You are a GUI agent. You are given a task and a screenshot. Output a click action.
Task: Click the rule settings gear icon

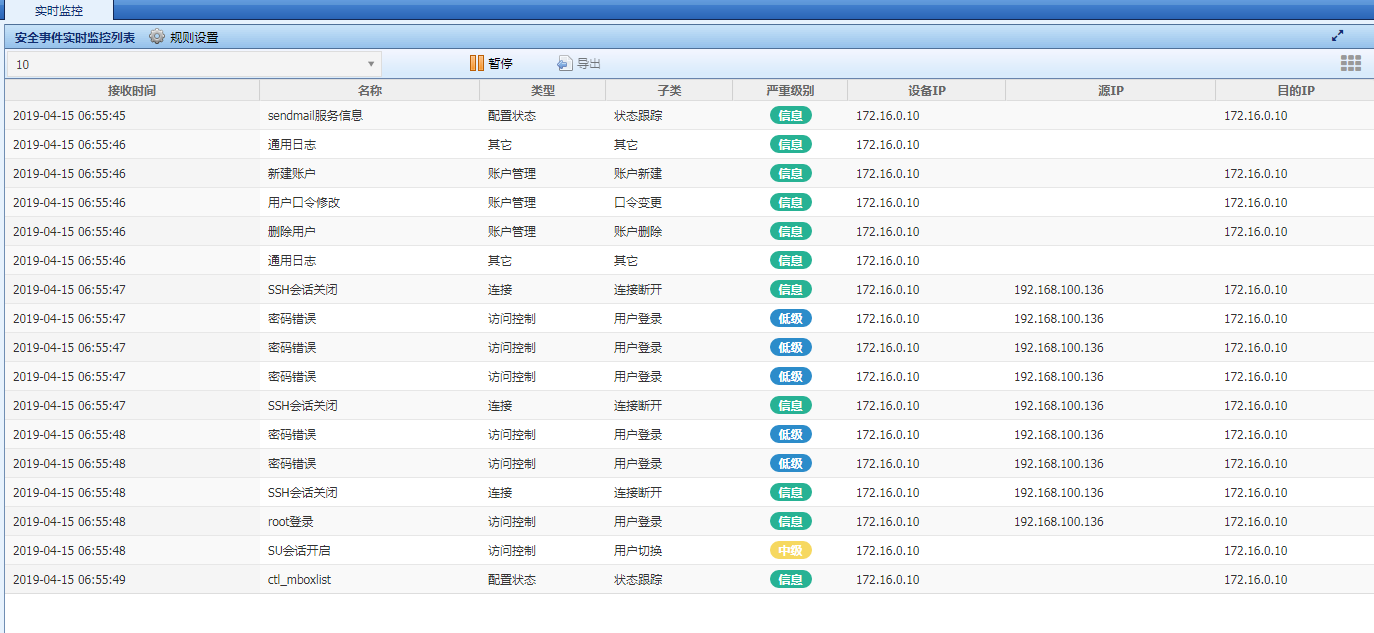pos(157,37)
